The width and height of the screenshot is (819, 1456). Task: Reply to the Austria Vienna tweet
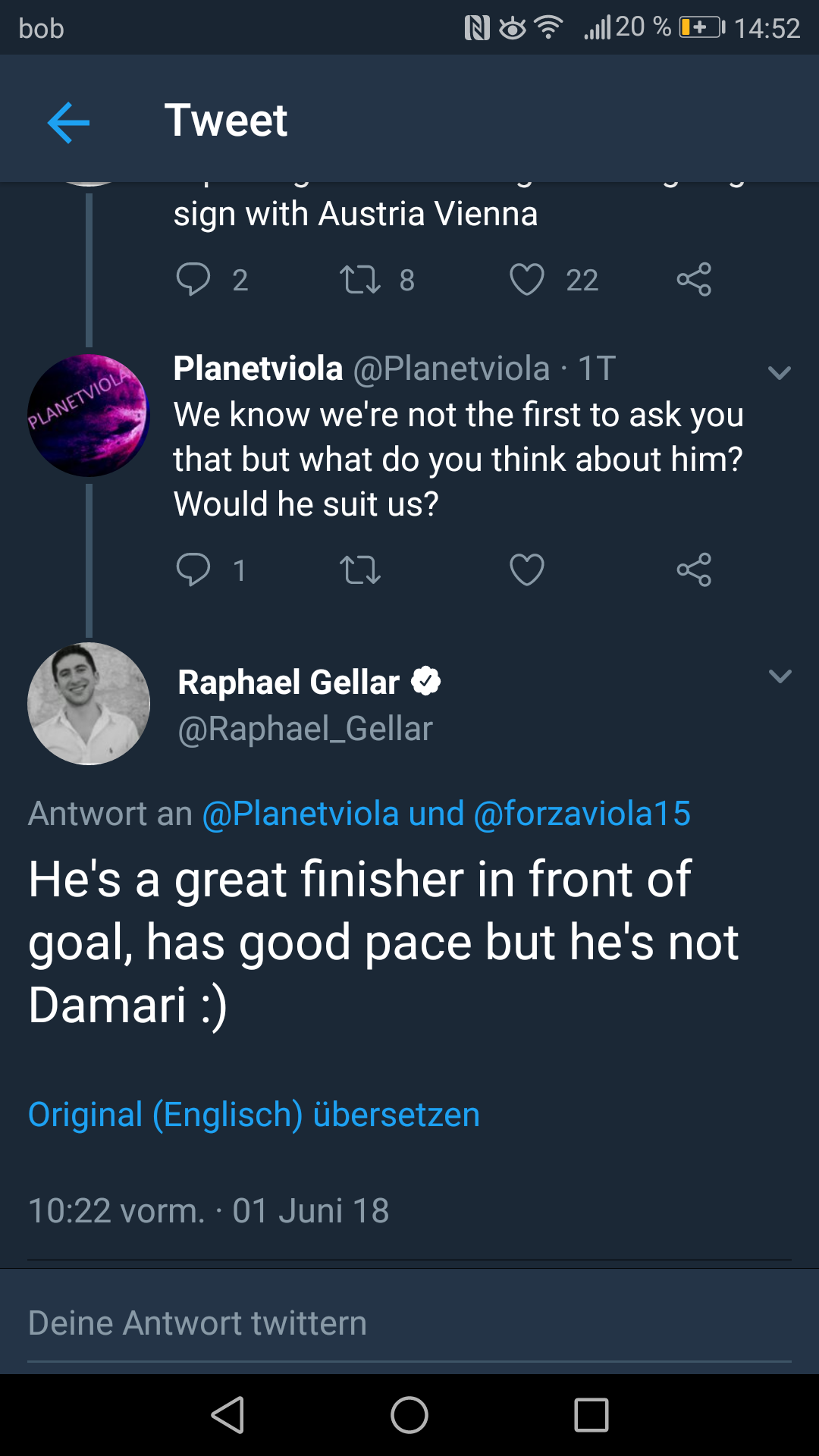(193, 280)
